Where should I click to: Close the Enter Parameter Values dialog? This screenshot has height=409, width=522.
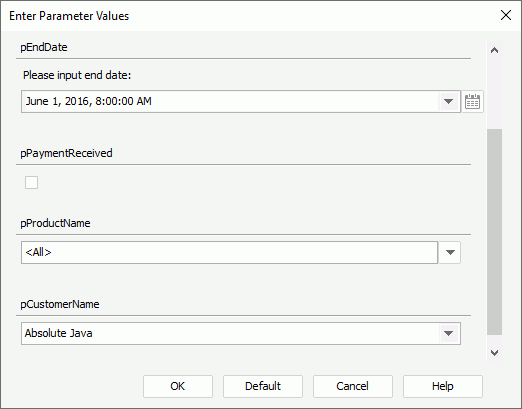pos(506,15)
